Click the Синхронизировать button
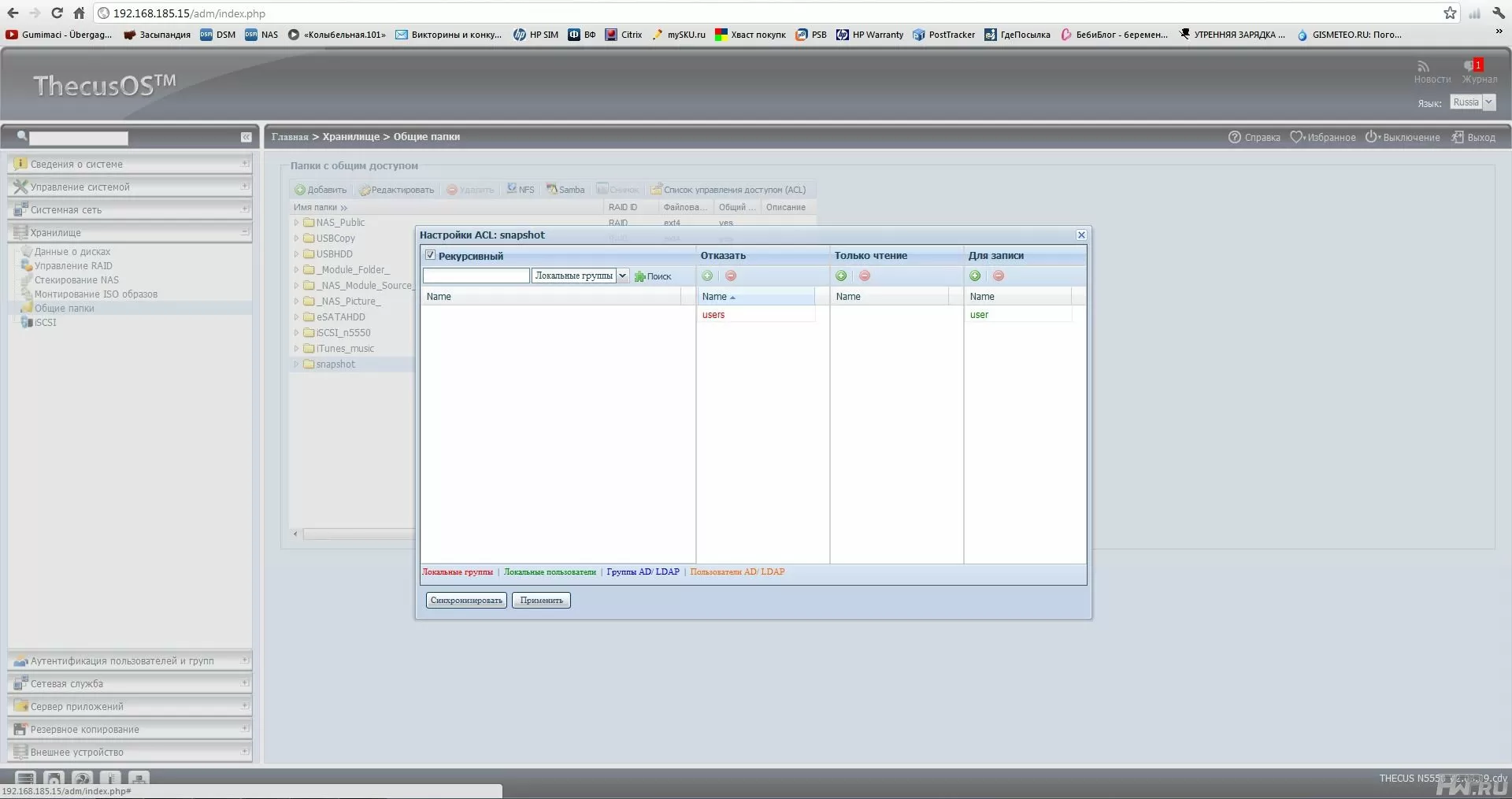This screenshot has width=1512, height=799. coord(466,600)
